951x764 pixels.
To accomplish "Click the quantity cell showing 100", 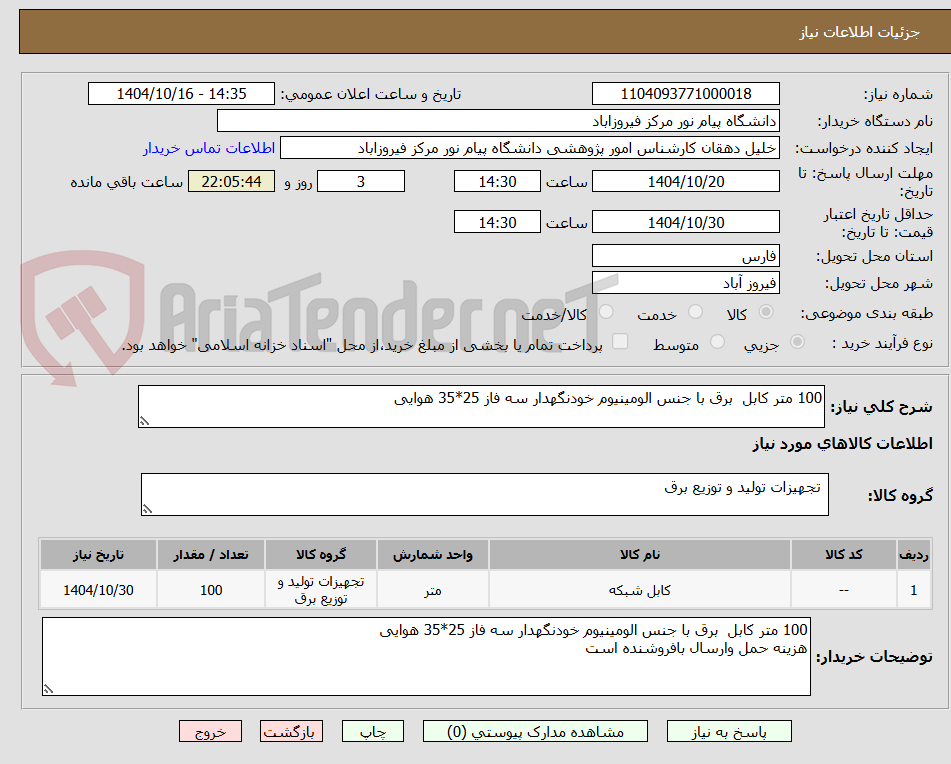I will pos(211,590).
